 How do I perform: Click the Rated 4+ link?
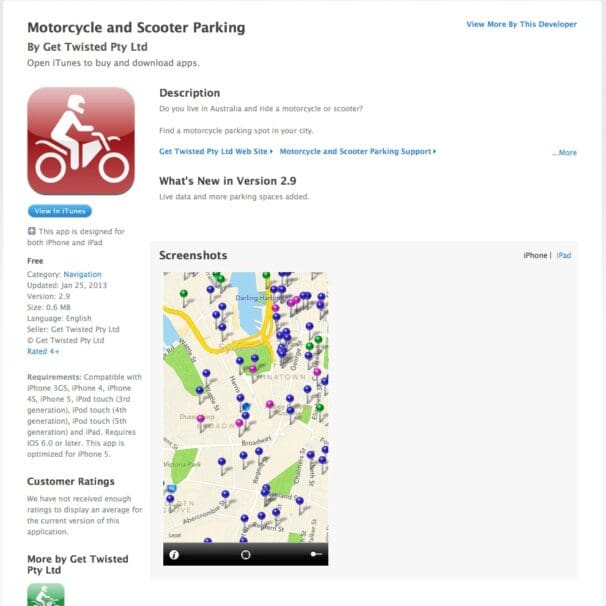(43, 351)
